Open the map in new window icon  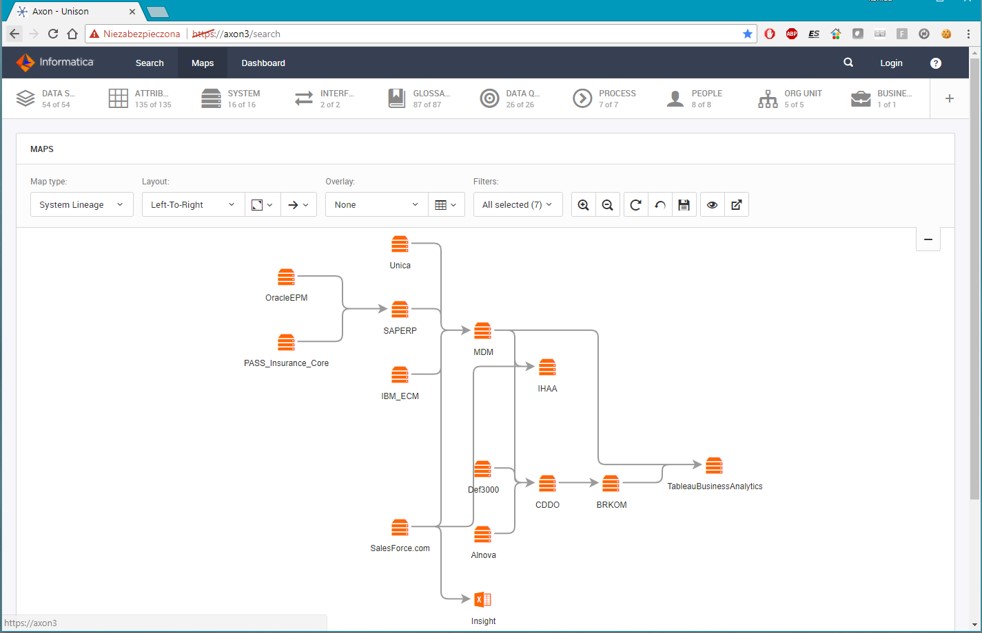pyautogui.click(x=737, y=205)
